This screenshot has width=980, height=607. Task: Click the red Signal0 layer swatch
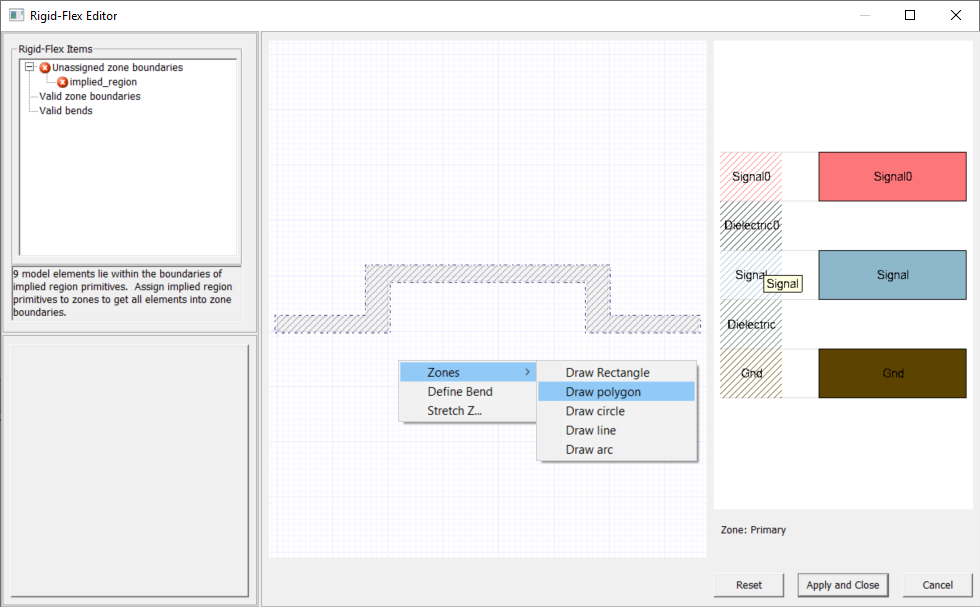892,177
